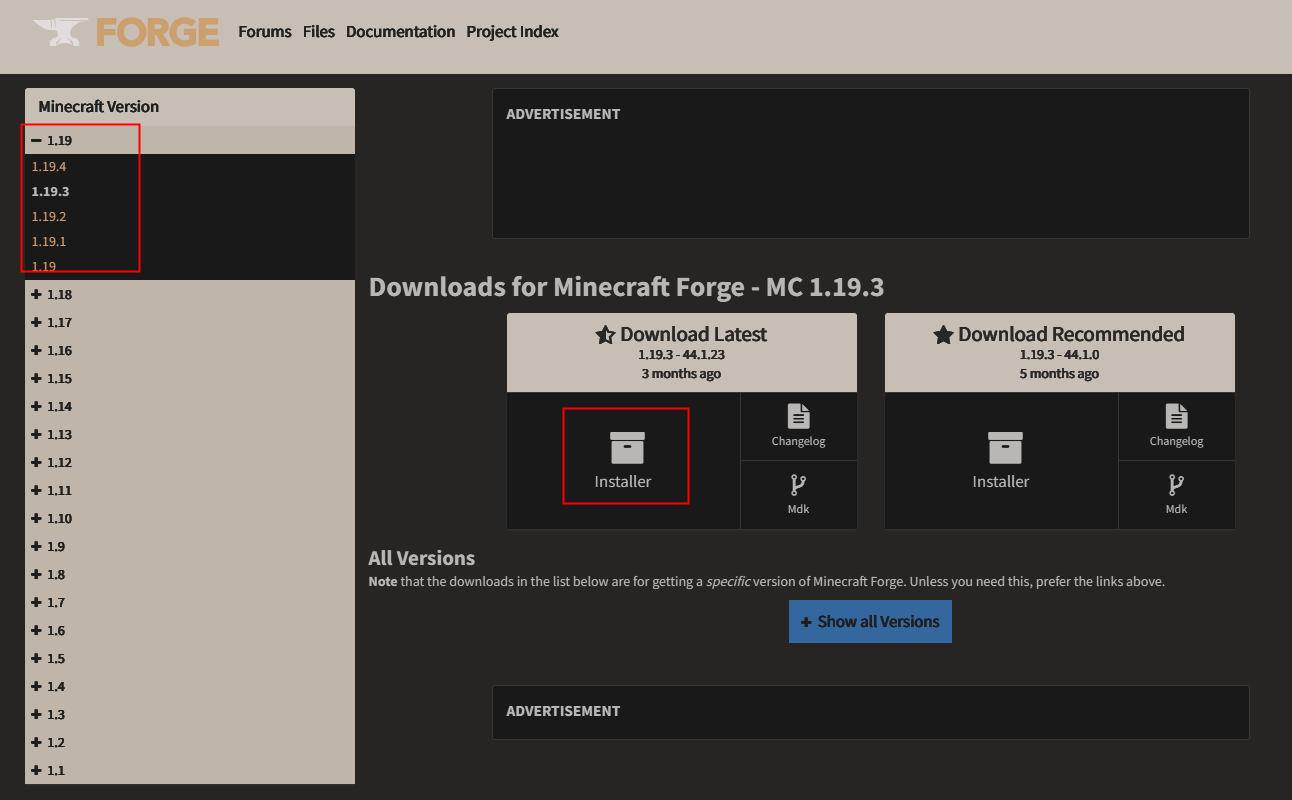Image resolution: width=1292 pixels, height=800 pixels.
Task: Click 1.19.3 - 44.1.0 version text
Action: [x=1059, y=355]
